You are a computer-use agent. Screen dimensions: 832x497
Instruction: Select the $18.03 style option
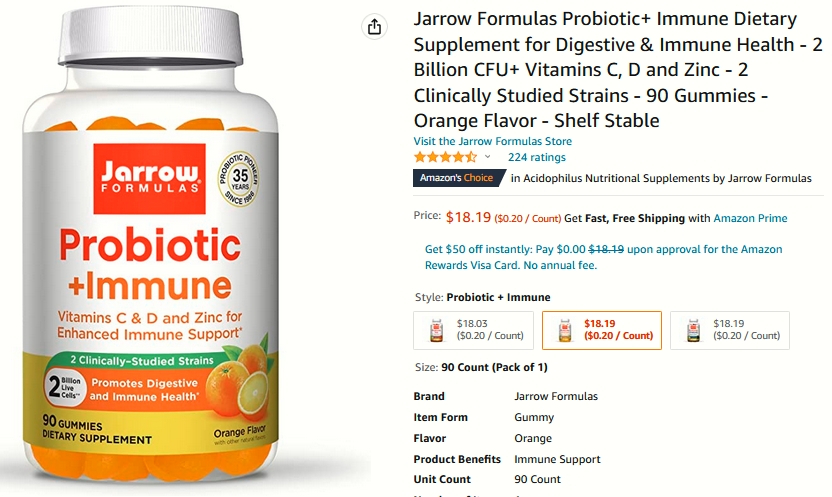[473, 330]
